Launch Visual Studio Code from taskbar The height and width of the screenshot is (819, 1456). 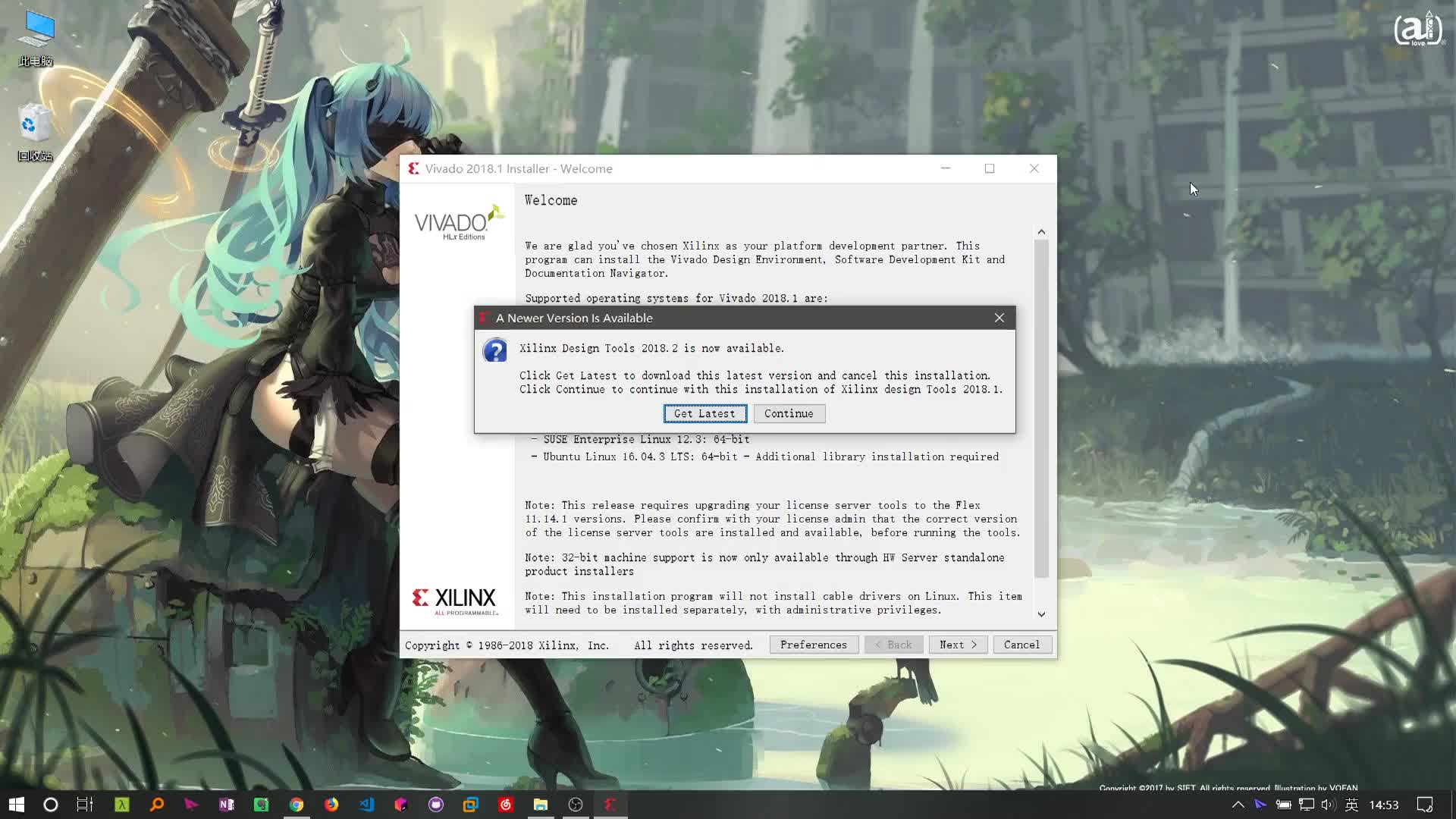pyautogui.click(x=366, y=805)
